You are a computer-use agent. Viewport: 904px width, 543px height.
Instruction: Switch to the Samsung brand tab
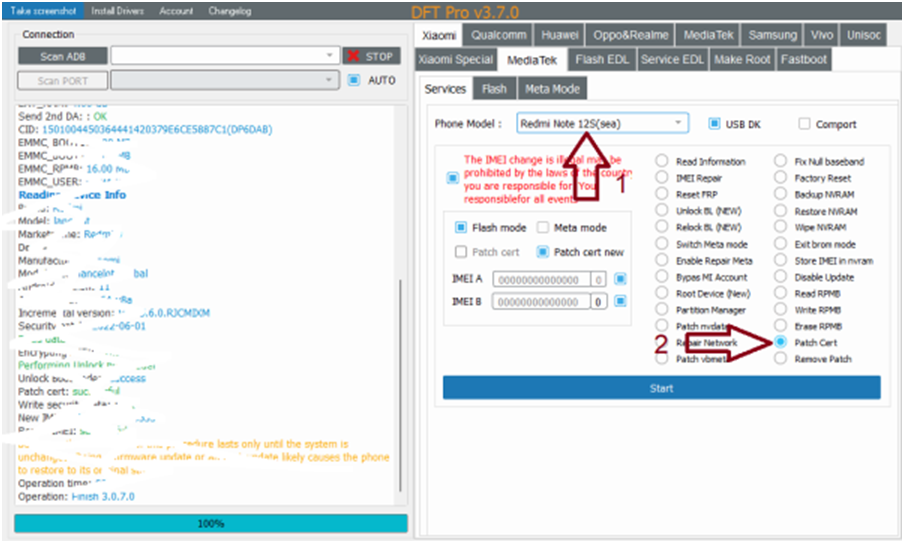point(772,35)
